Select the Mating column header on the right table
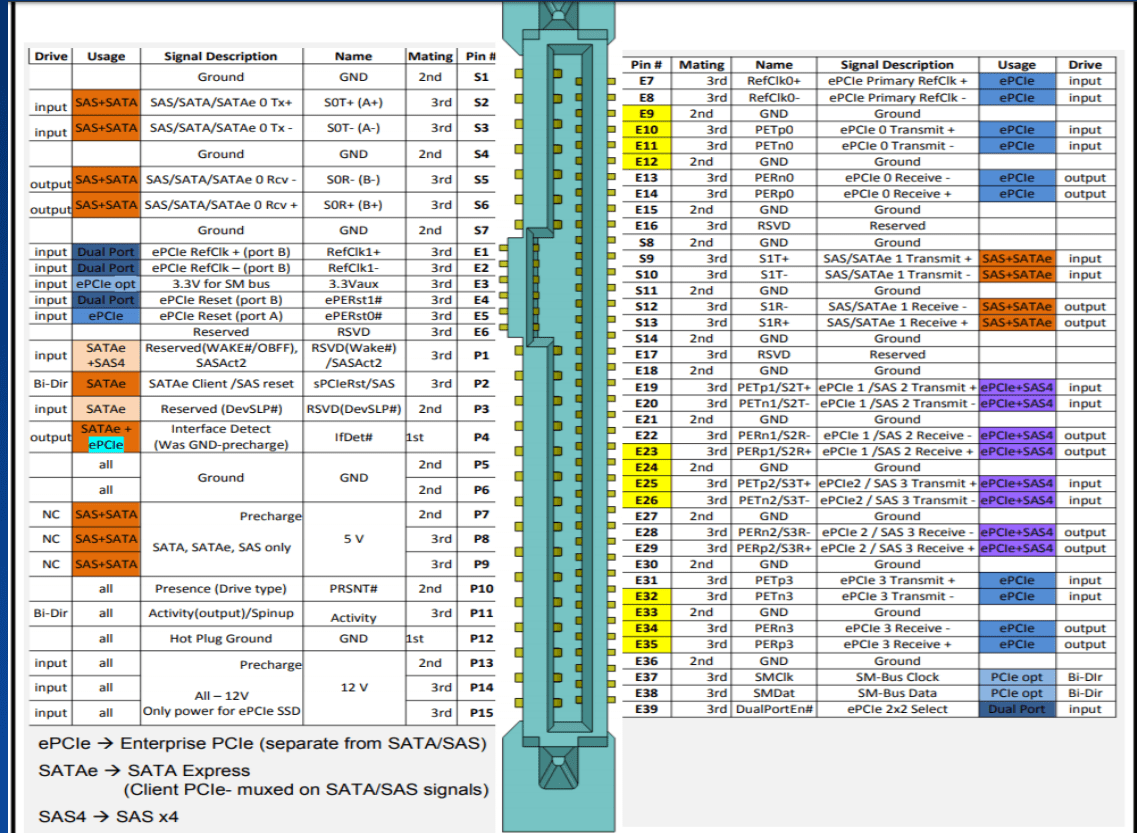Viewport: 1137px width, 833px height. [702, 64]
